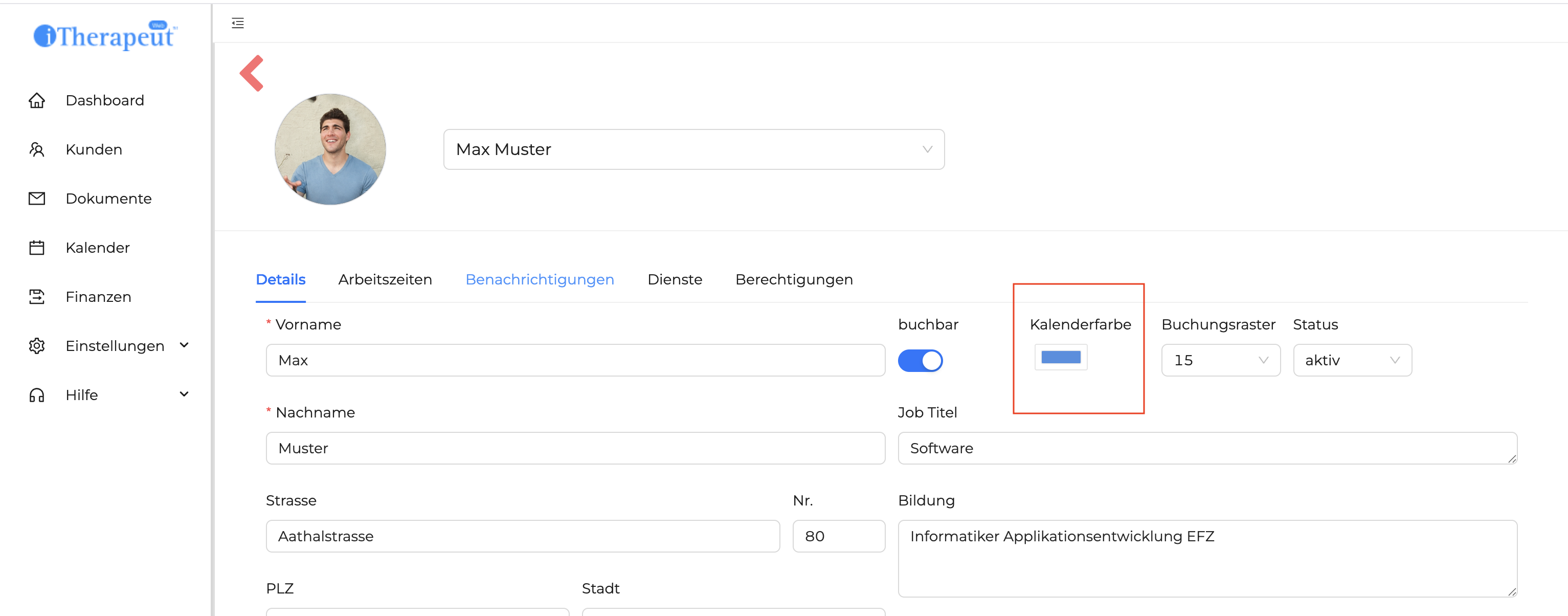Expand the Hilfe submenu arrow
This screenshot has height=616, width=1568.
click(x=184, y=394)
